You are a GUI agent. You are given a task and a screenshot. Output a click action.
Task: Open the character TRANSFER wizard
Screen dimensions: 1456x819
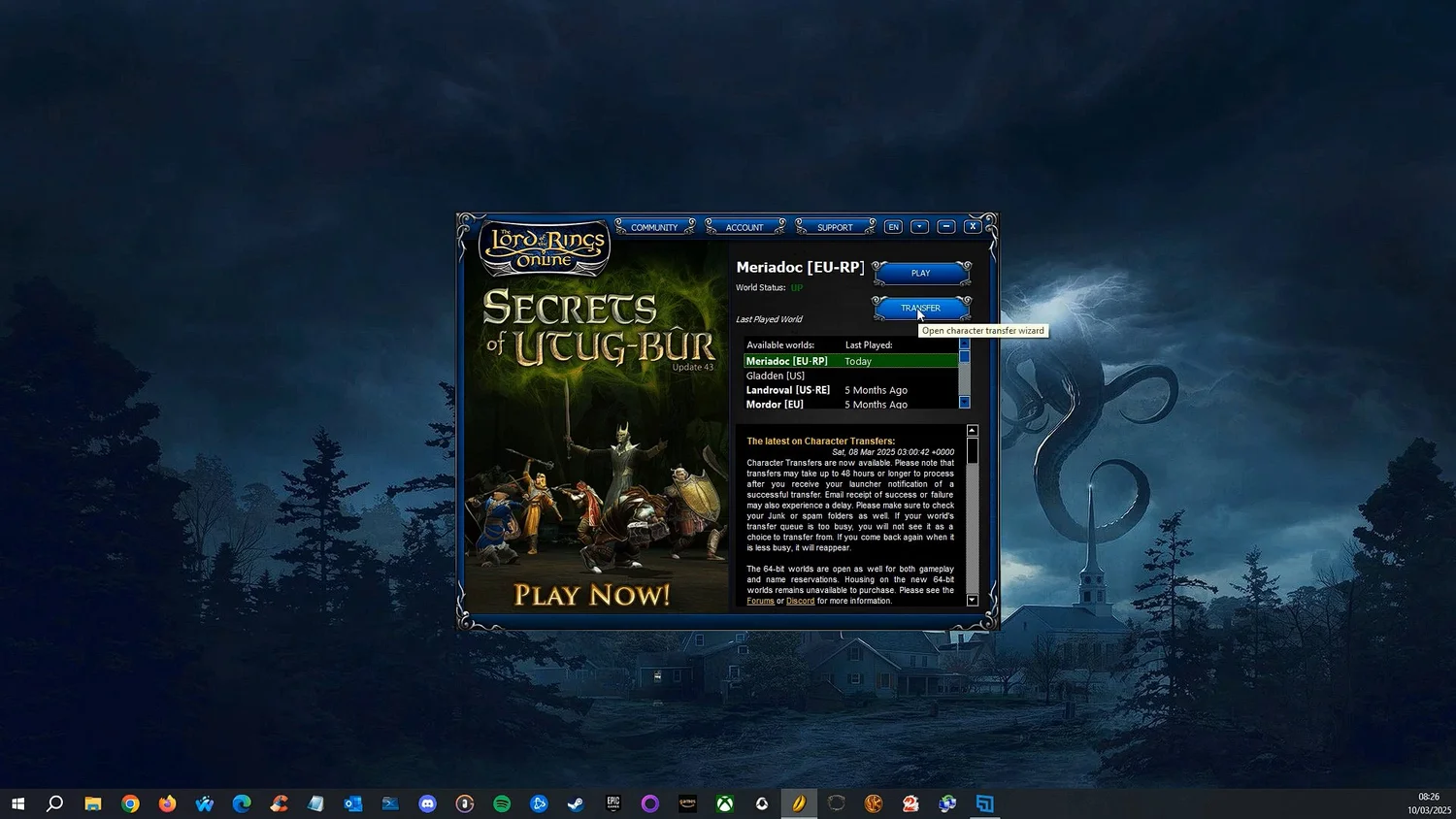pos(920,308)
